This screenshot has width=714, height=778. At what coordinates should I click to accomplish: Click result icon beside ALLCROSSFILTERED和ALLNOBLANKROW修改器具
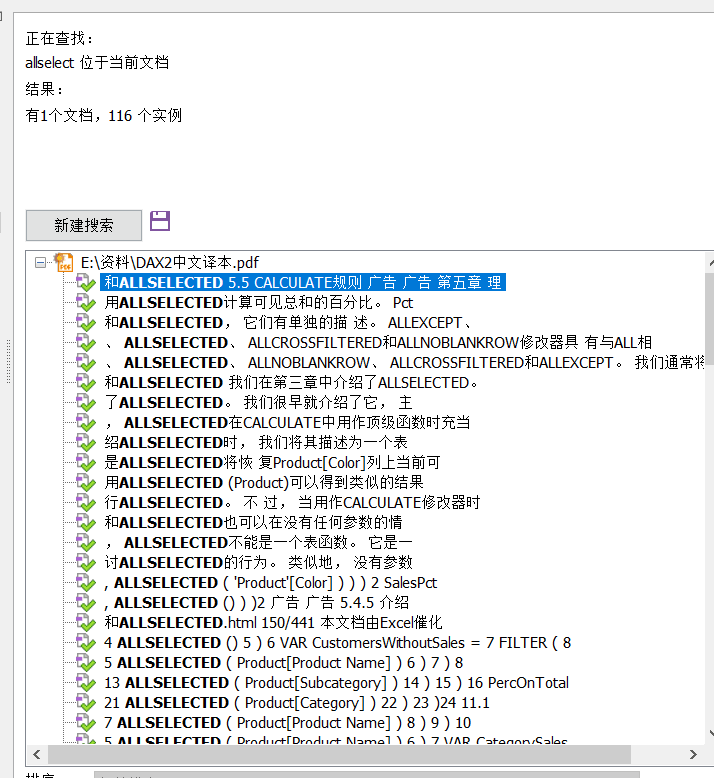click(86, 342)
